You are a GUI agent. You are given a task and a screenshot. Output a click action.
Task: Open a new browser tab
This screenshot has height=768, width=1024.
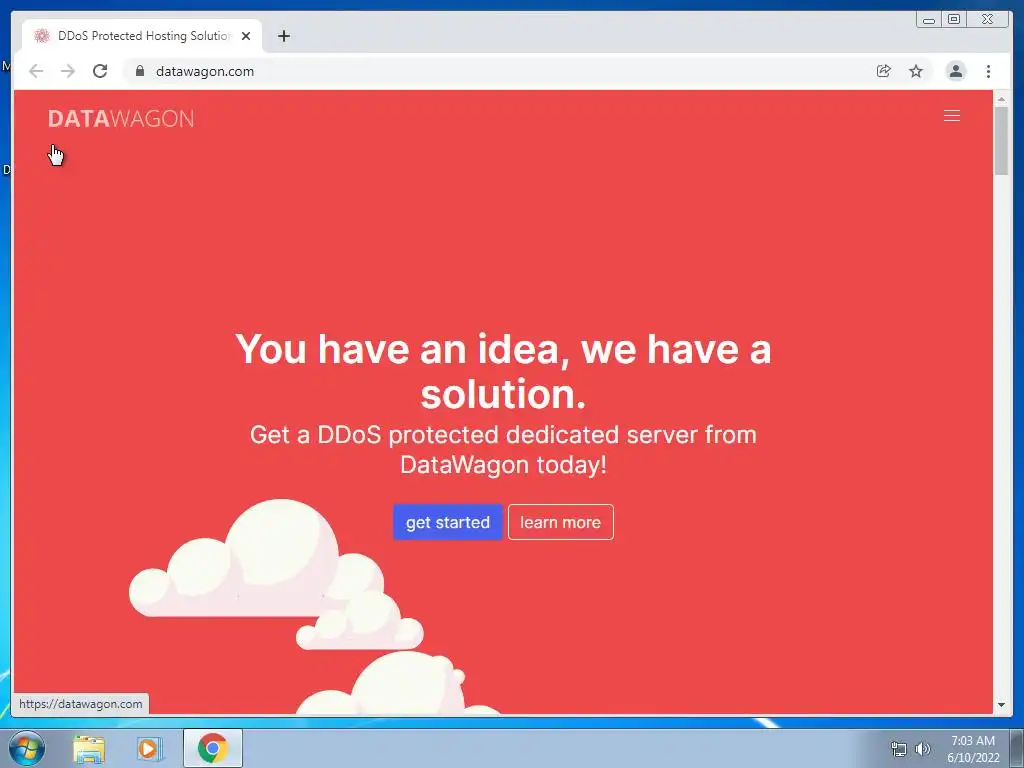[283, 36]
